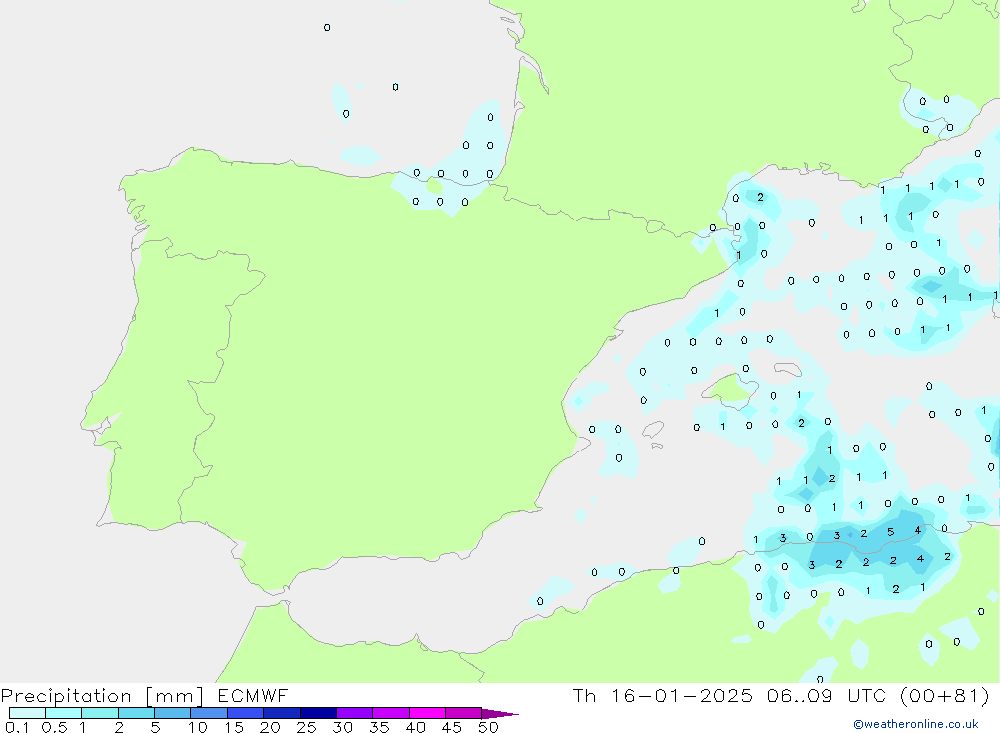1000x733 pixels.
Task: Choose the dark navy 25–30 mm swatch
Action: [317, 713]
